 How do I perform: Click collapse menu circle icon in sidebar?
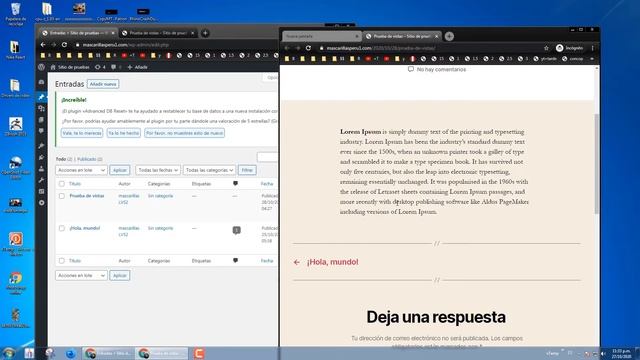(x=42, y=202)
